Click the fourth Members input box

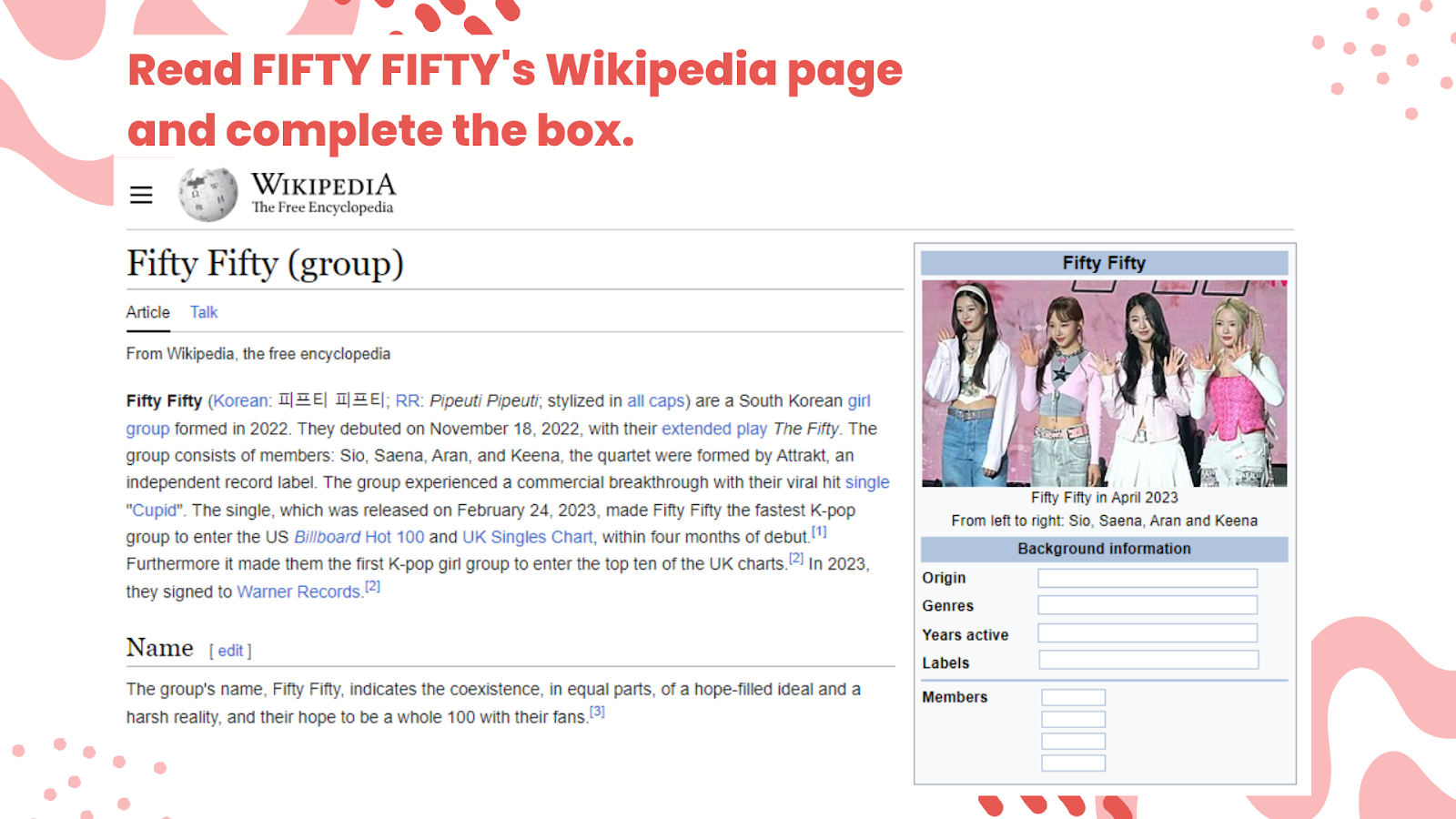point(1074,763)
